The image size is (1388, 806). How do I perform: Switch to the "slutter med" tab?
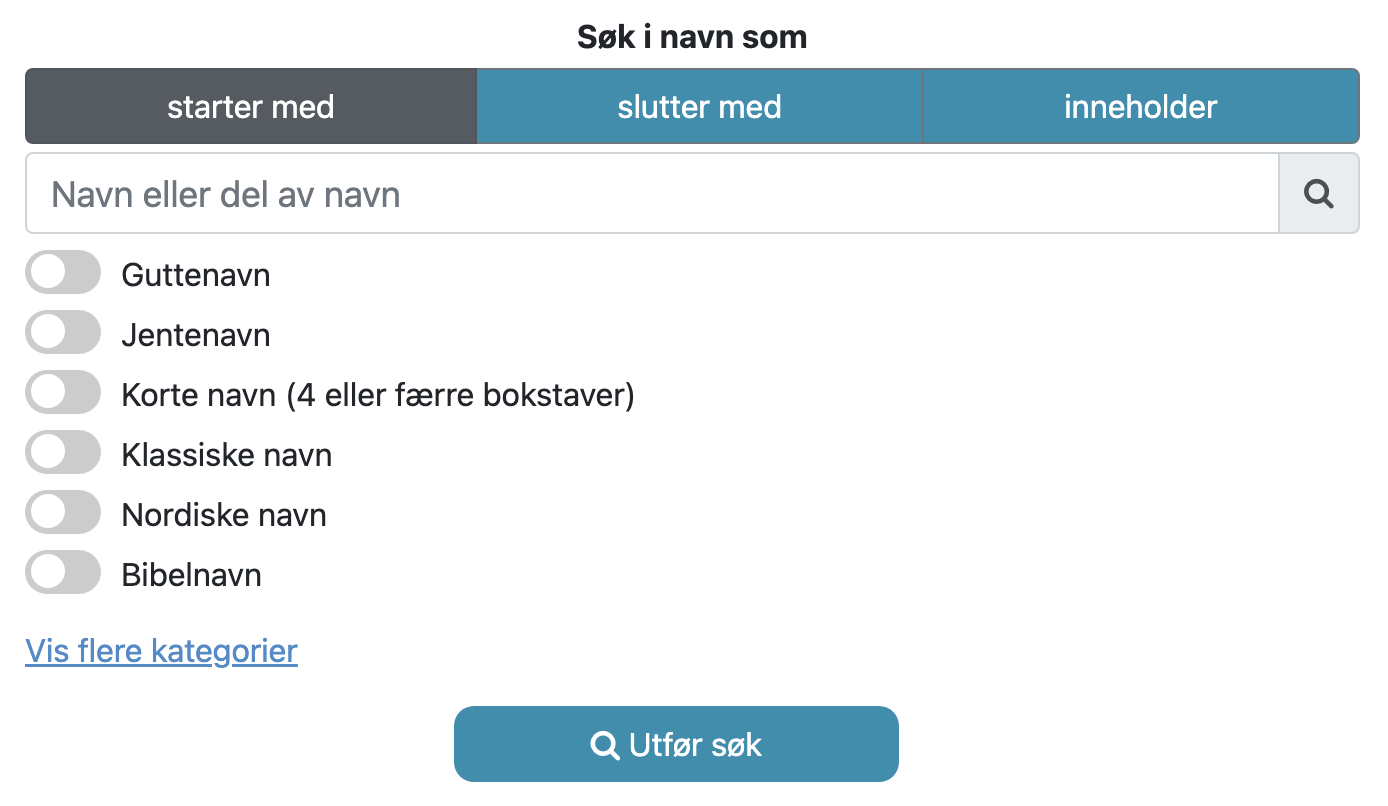(x=699, y=106)
